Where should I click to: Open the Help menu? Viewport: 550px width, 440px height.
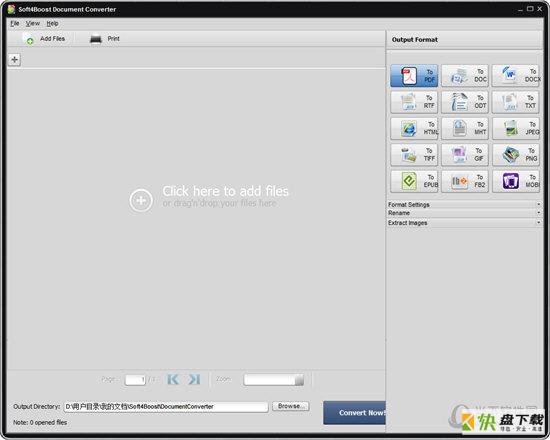coord(52,24)
